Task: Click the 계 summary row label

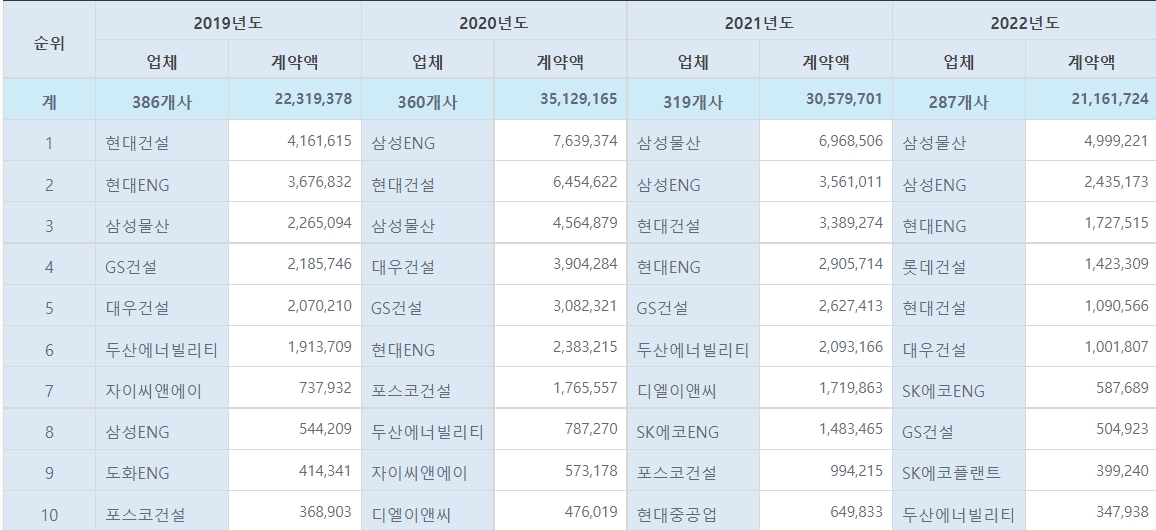Action: pos(49,100)
